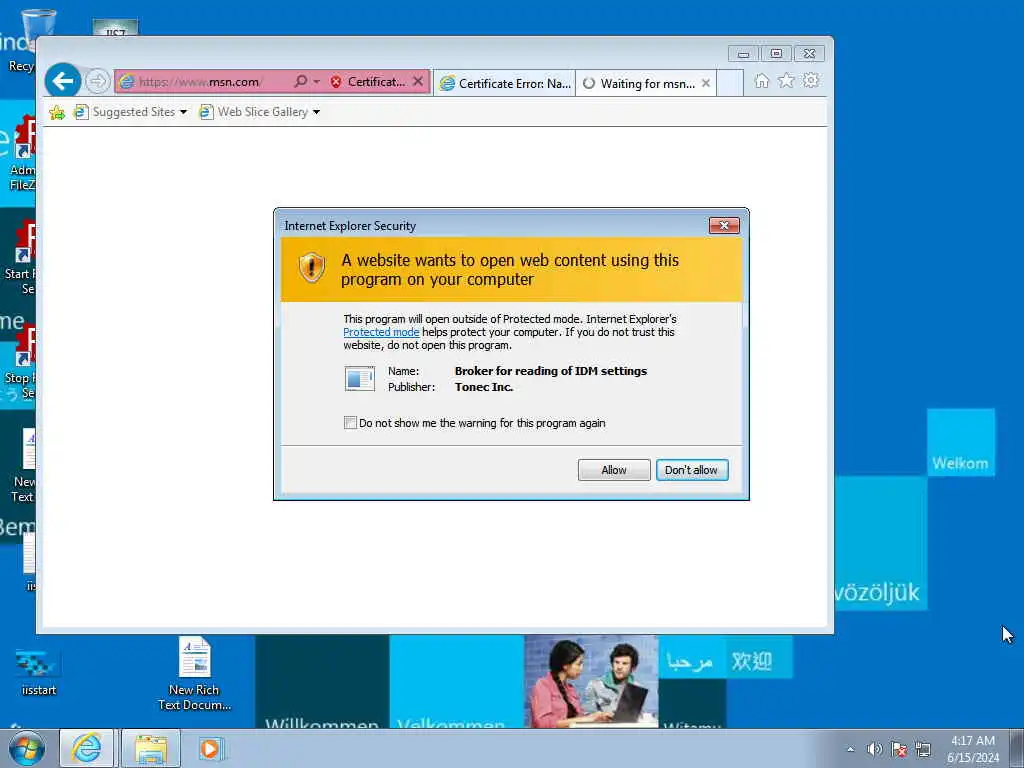Click the Forward arrow in Internet Explorer
This screenshot has height=768, width=1024.
(x=98, y=82)
